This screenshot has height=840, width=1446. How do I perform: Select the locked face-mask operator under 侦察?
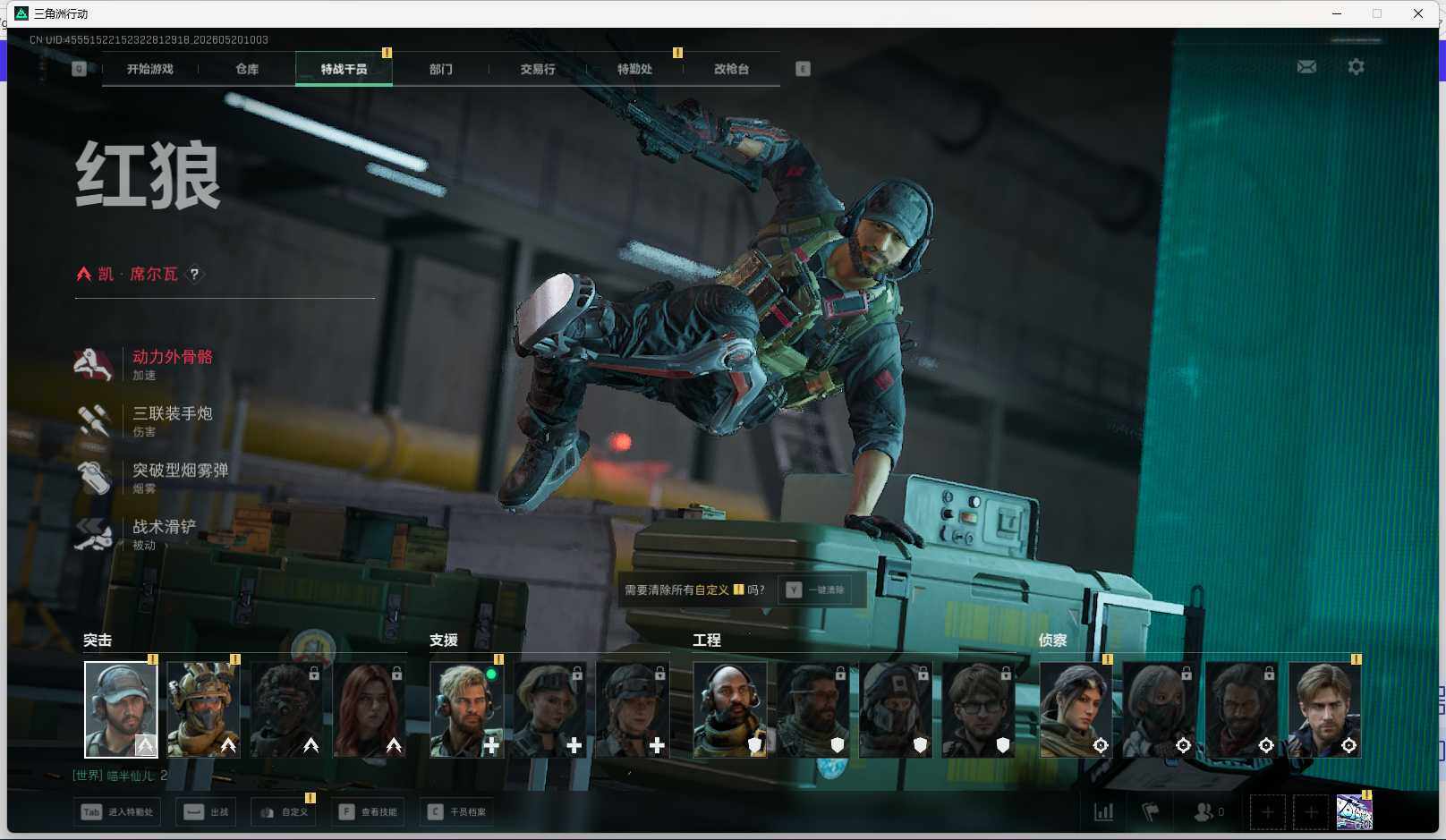(1159, 709)
